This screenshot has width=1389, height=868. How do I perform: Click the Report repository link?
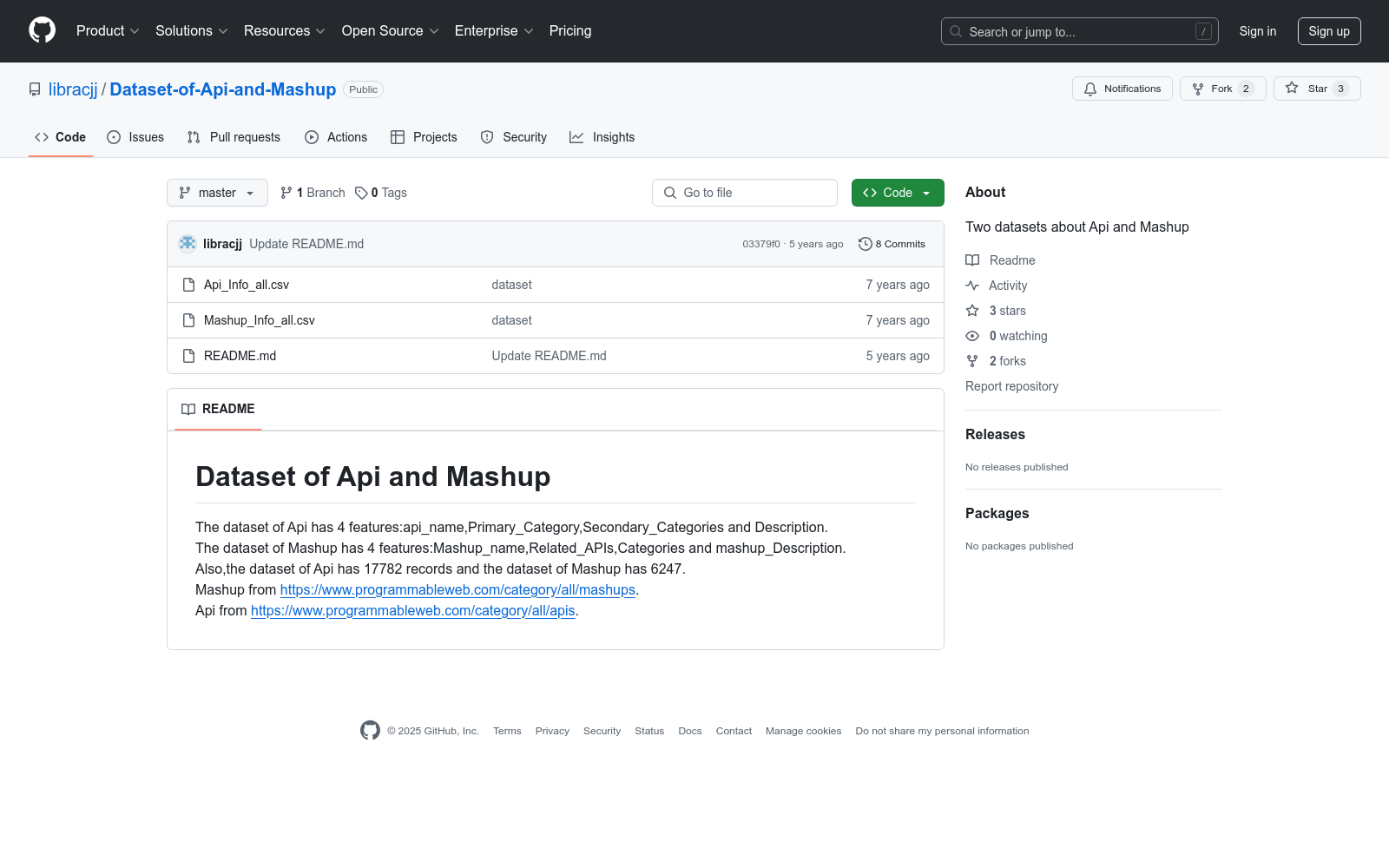(1012, 386)
